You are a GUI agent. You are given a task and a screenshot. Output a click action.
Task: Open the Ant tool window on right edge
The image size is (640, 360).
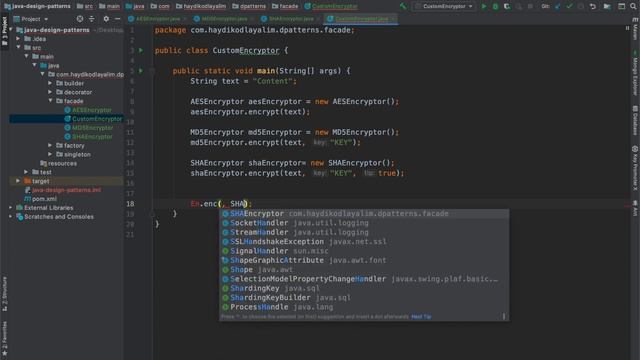pyautogui.click(x=635, y=209)
